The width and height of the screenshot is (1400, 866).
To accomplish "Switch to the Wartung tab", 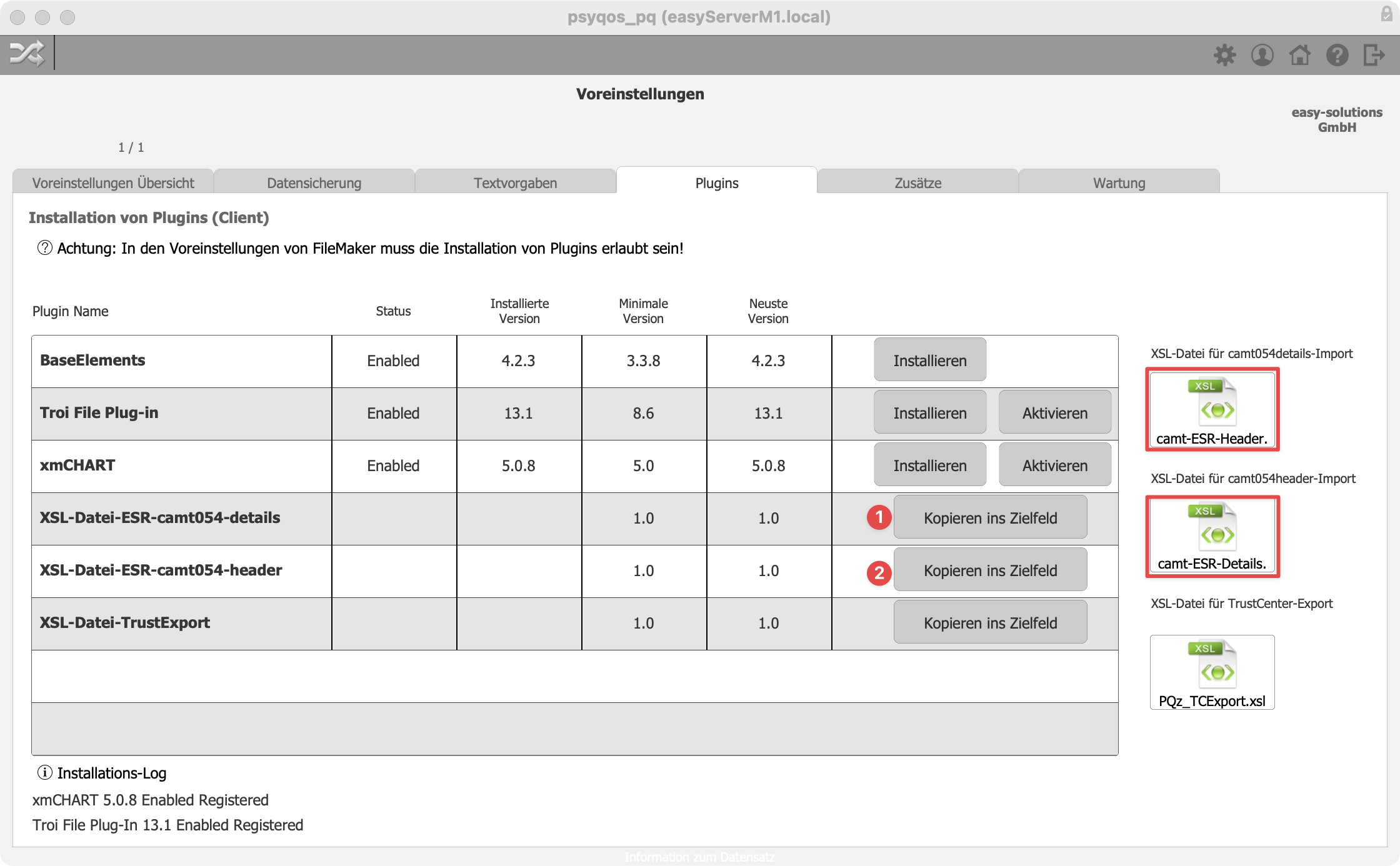I will point(1119,182).
